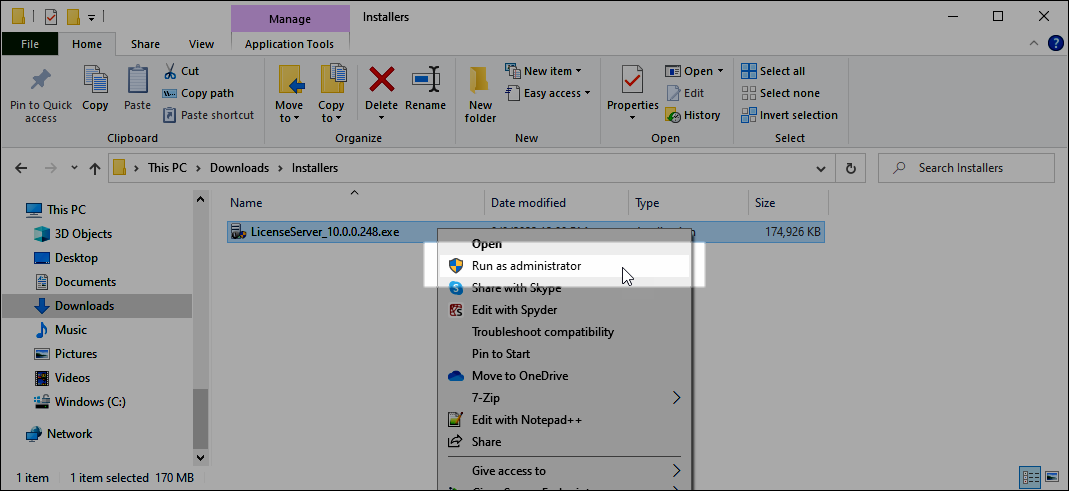
Task: Select Downloads in the navigation pane
Action: [84, 306]
